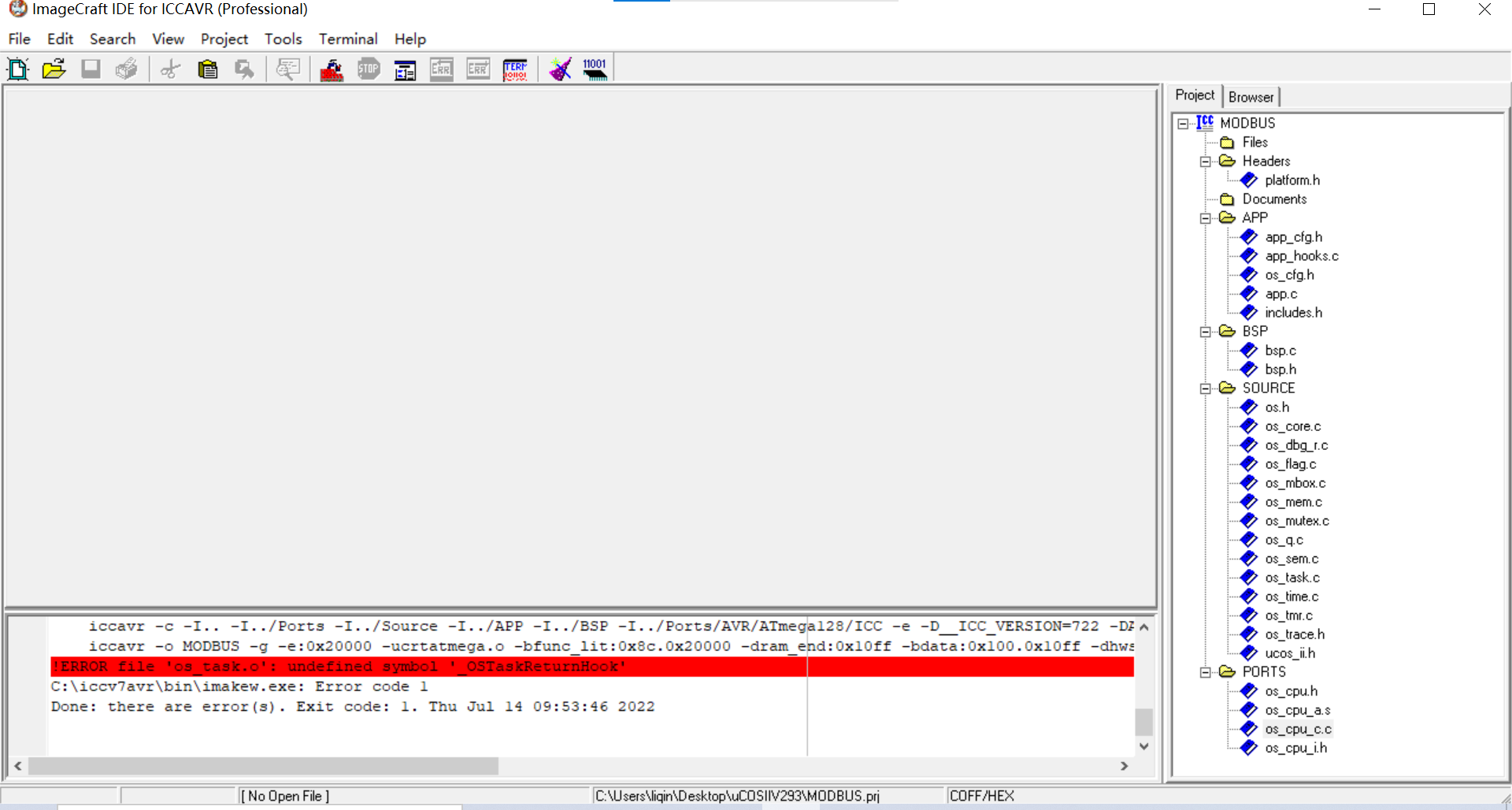Click the Paste clipboard icon

coord(207,69)
